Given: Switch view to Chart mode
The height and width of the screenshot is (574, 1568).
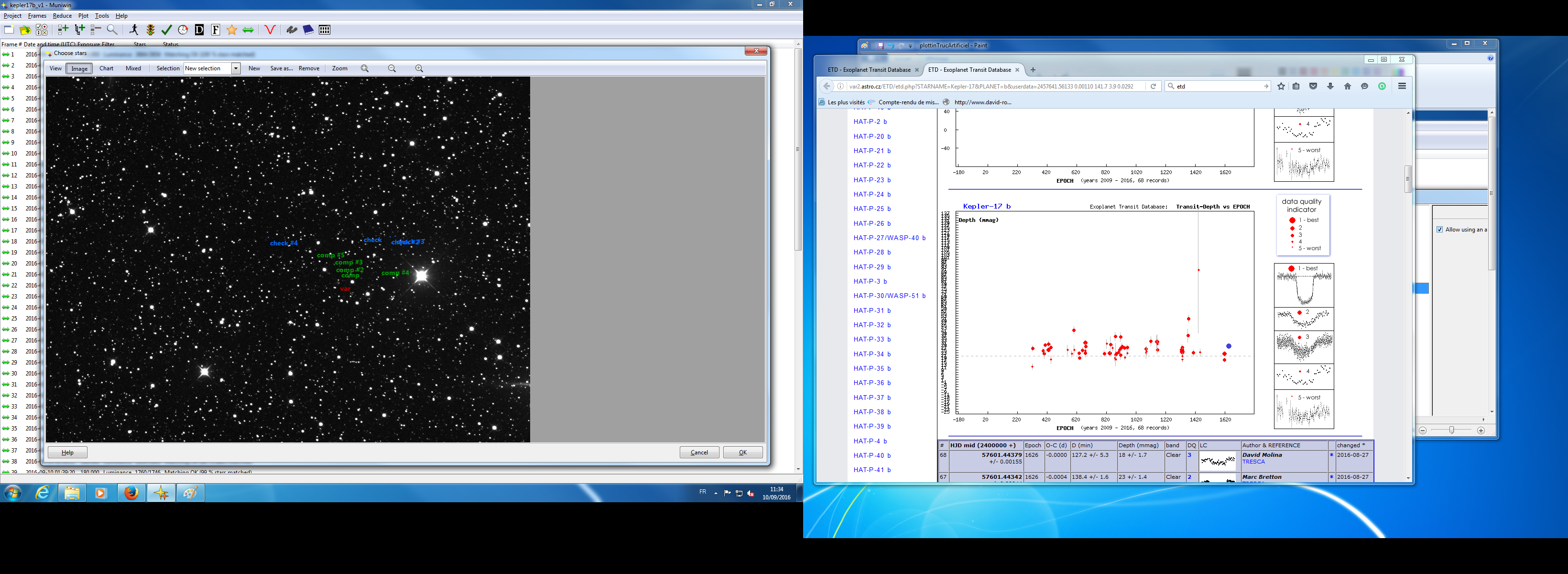Looking at the screenshot, I should coord(107,68).
